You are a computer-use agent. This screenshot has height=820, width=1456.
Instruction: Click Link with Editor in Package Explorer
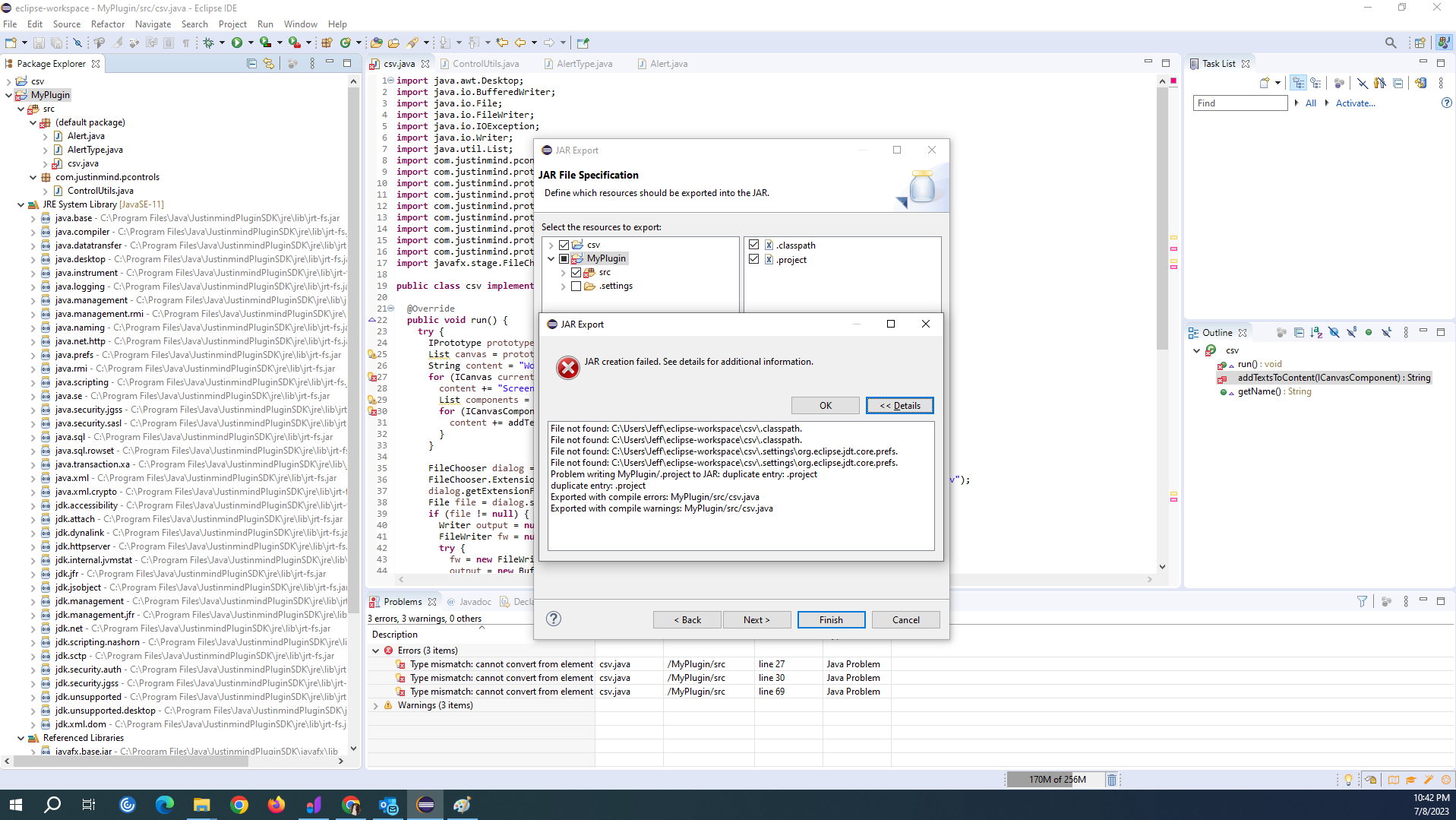tap(269, 64)
